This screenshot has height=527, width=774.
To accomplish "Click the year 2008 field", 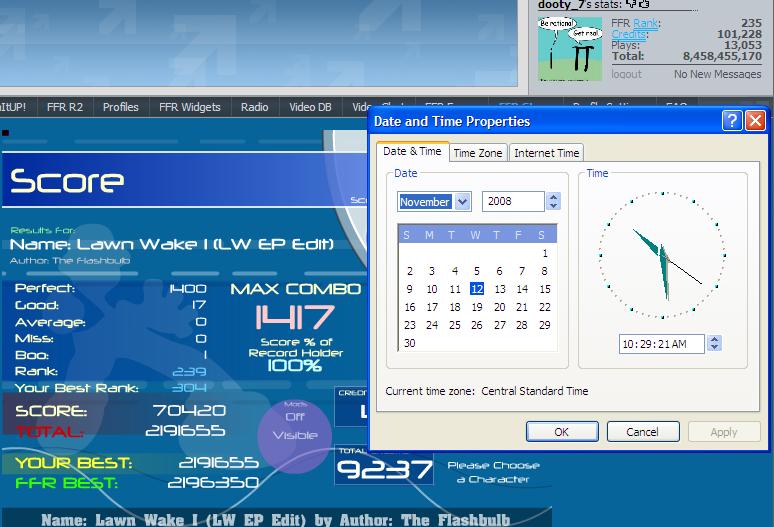I will 513,201.
